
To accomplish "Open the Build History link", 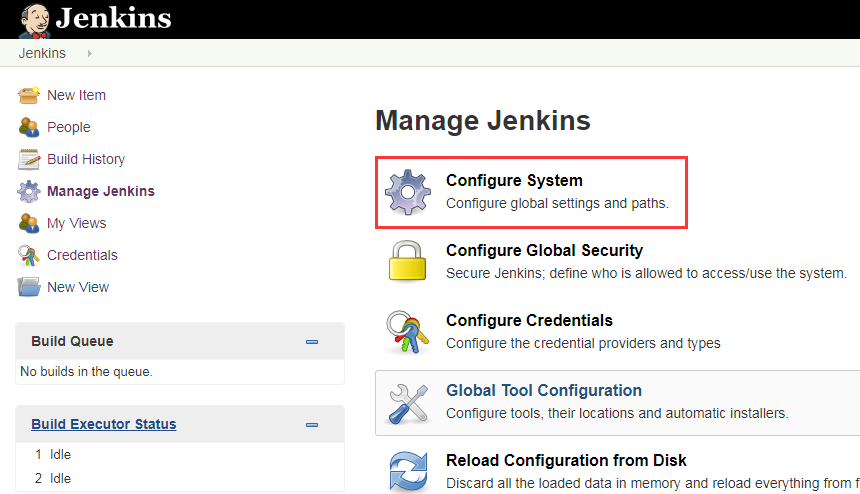I will pos(86,159).
